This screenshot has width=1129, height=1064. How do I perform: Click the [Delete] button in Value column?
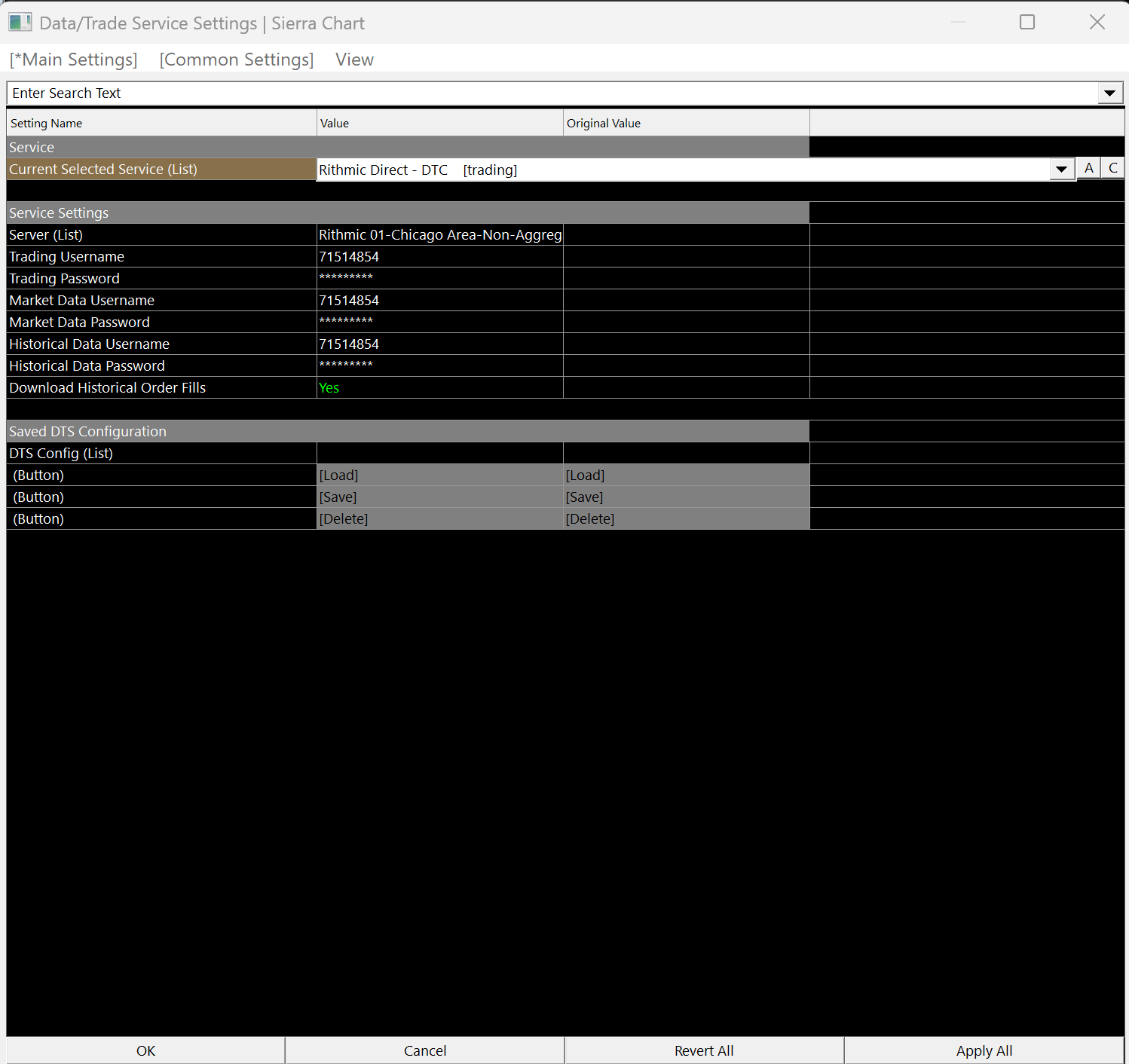click(x=440, y=519)
